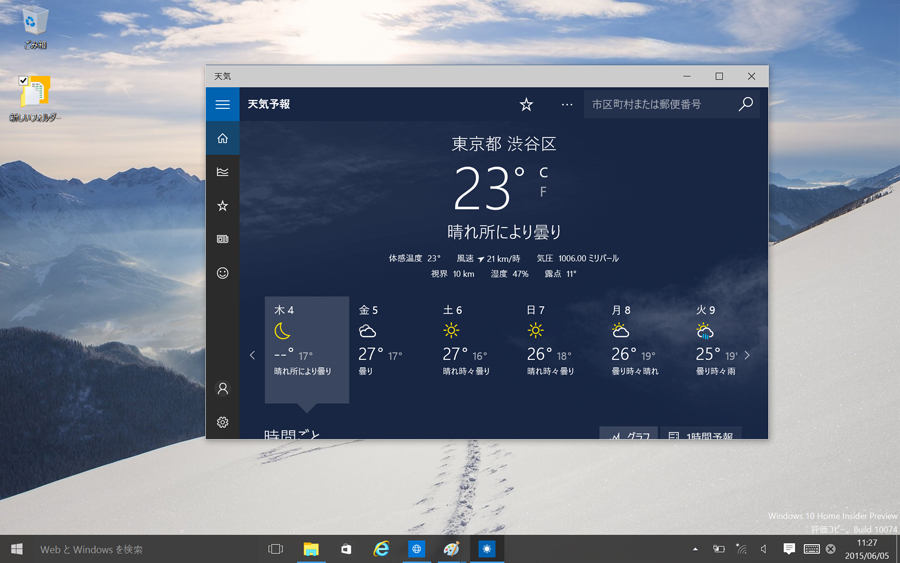Screen dimensions: 900x563
Task: Switch temperature unit to Celsius C
Action: click(x=543, y=173)
